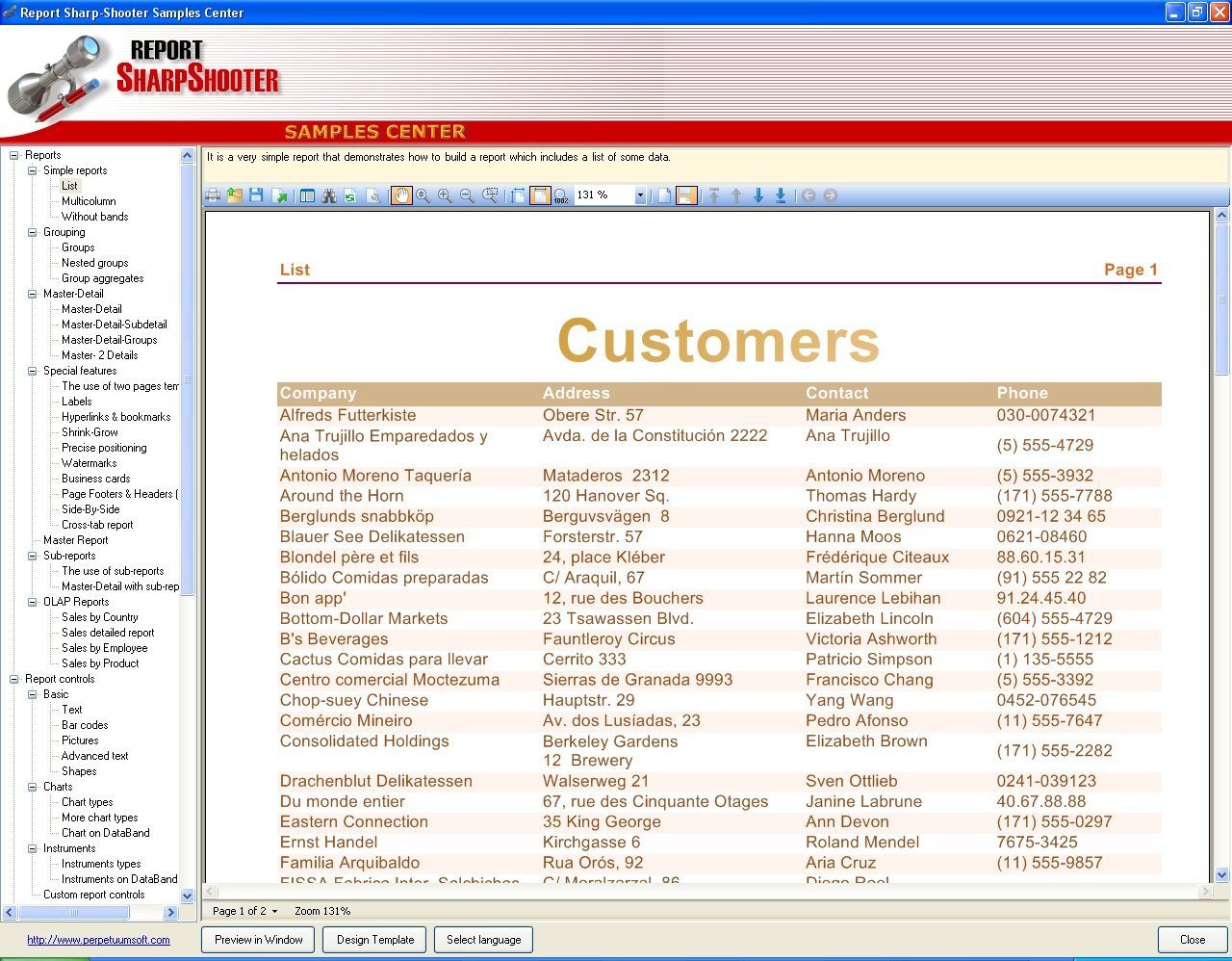This screenshot has height=961, width=1232.
Task: Collapse the Special features node
Action: [33, 371]
